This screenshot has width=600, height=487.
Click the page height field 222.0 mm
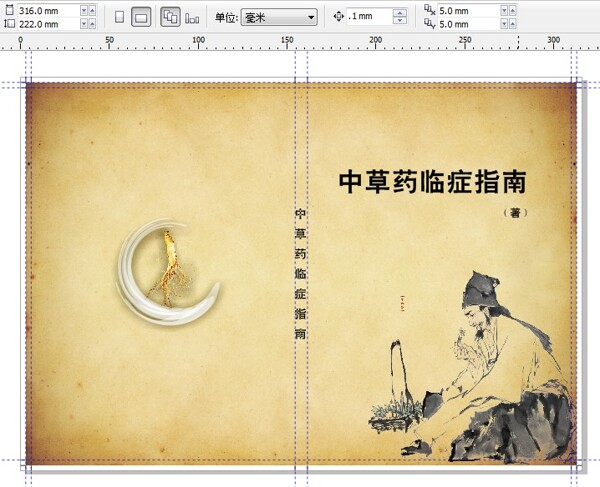49,24
